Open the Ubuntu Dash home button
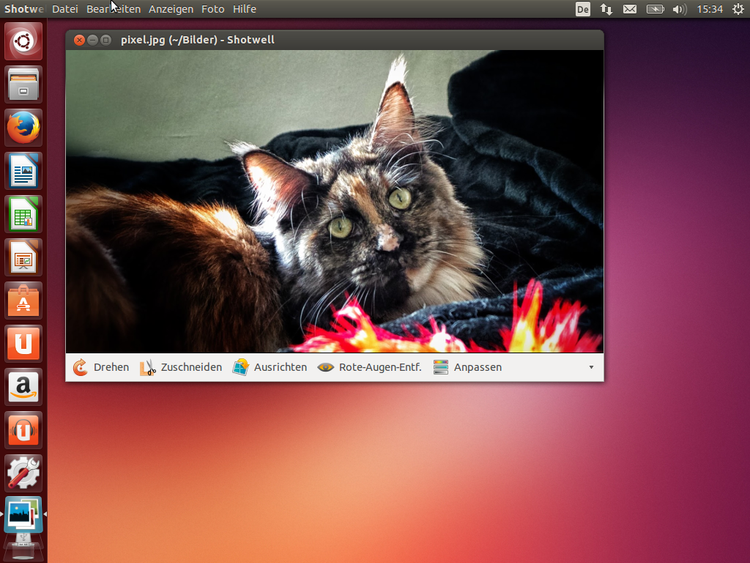This screenshot has width=750, height=563. [x=24, y=42]
